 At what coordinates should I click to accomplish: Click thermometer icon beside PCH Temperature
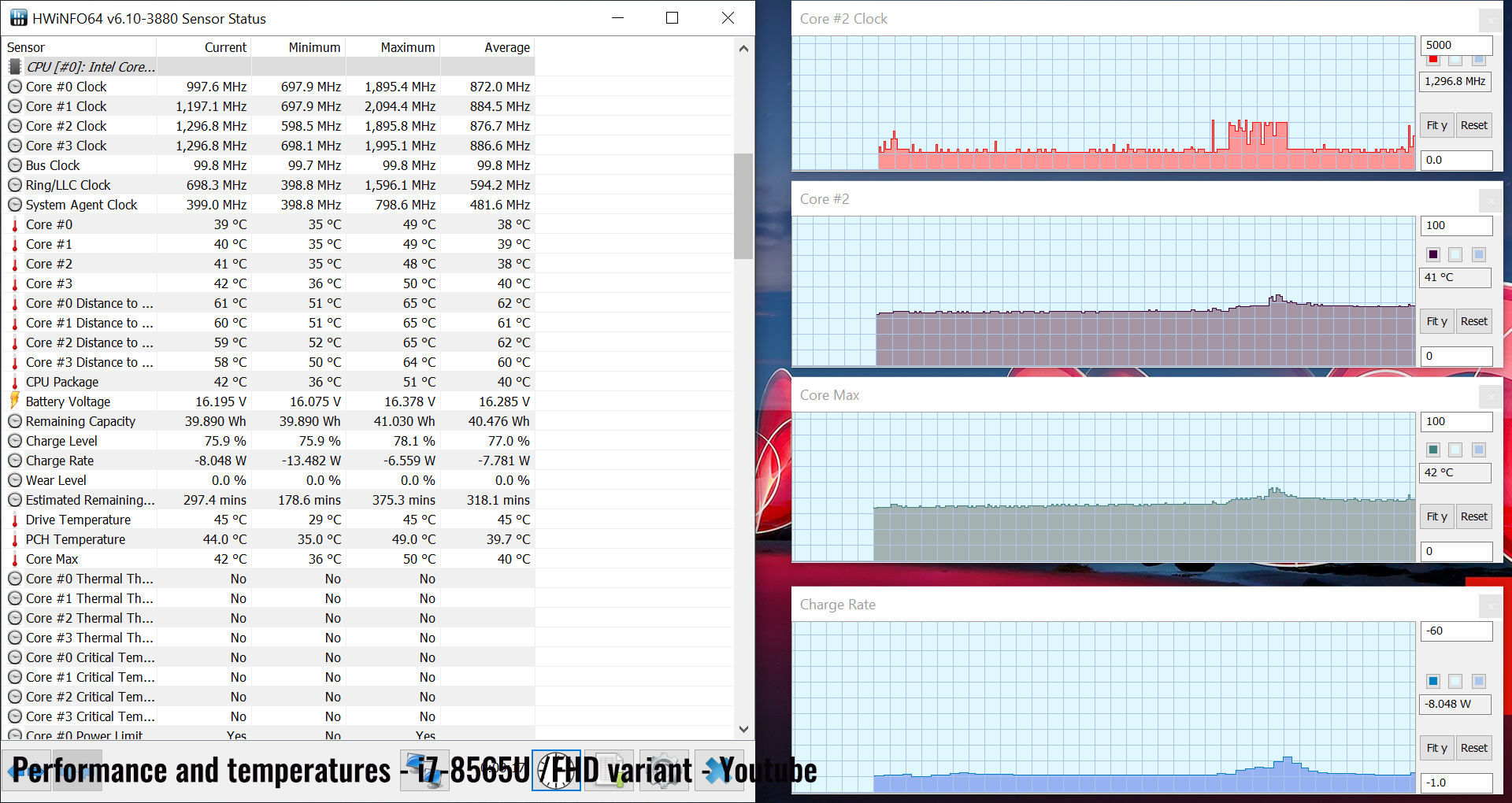click(15, 539)
